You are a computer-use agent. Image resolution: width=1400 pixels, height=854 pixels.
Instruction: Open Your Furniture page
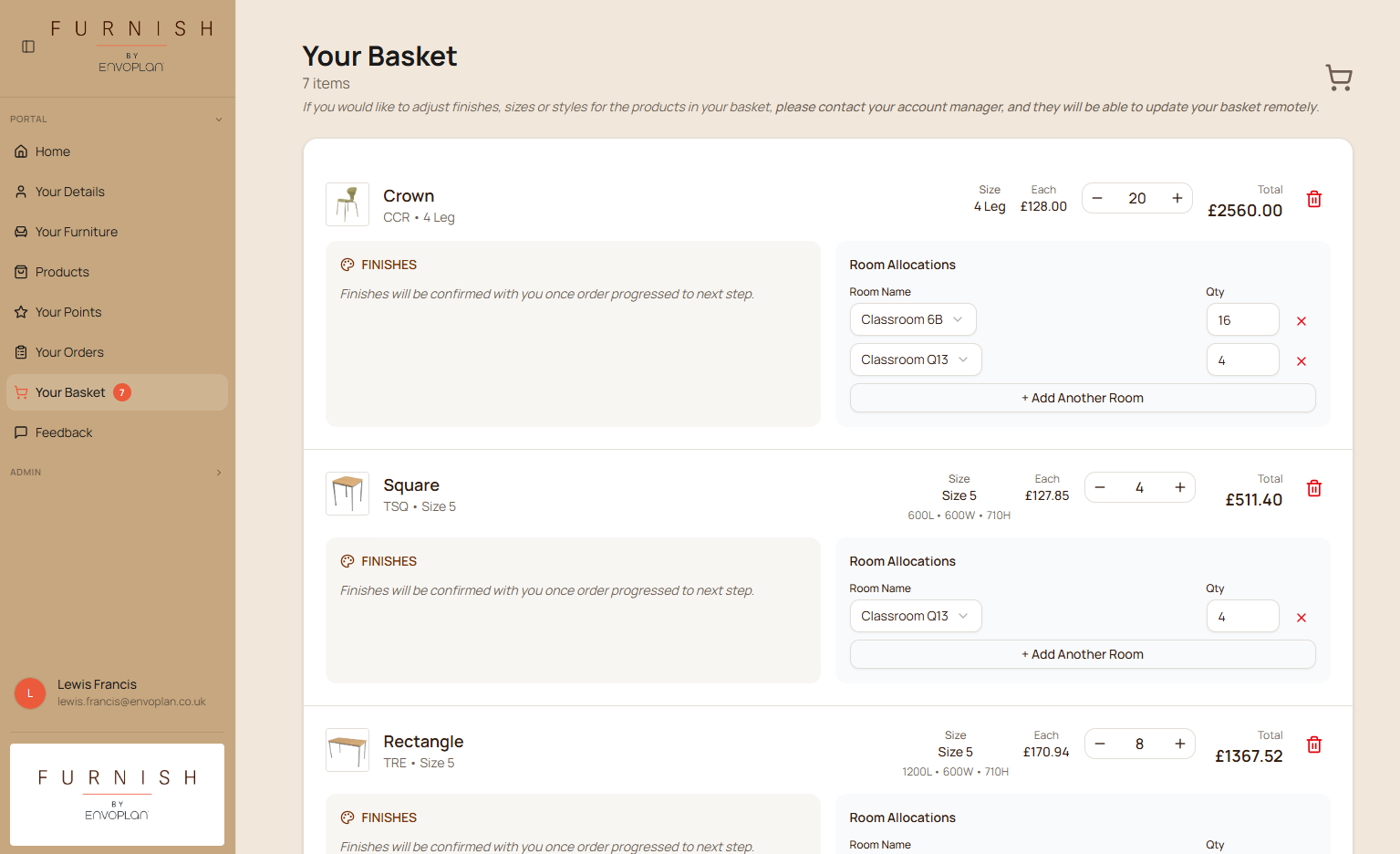pyautogui.click(x=117, y=232)
